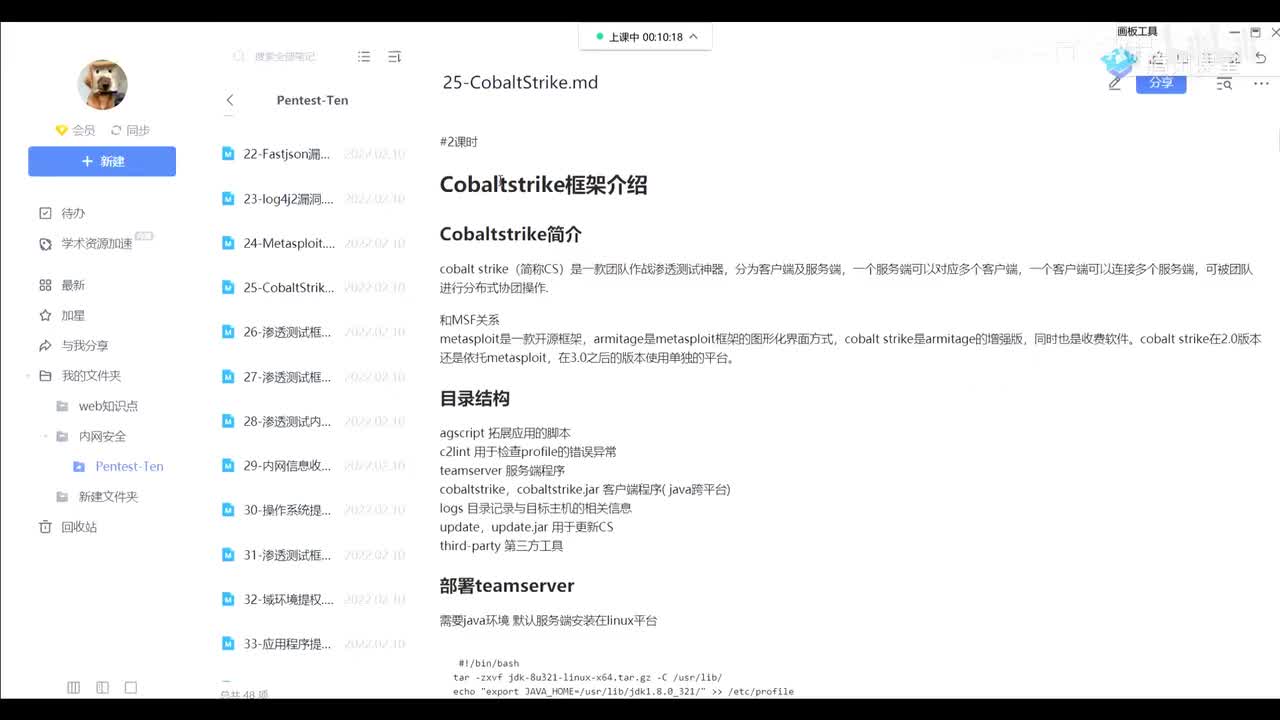Open the 待办 to-do section
This screenshot has width=1280, height=720.
point(73,213)
